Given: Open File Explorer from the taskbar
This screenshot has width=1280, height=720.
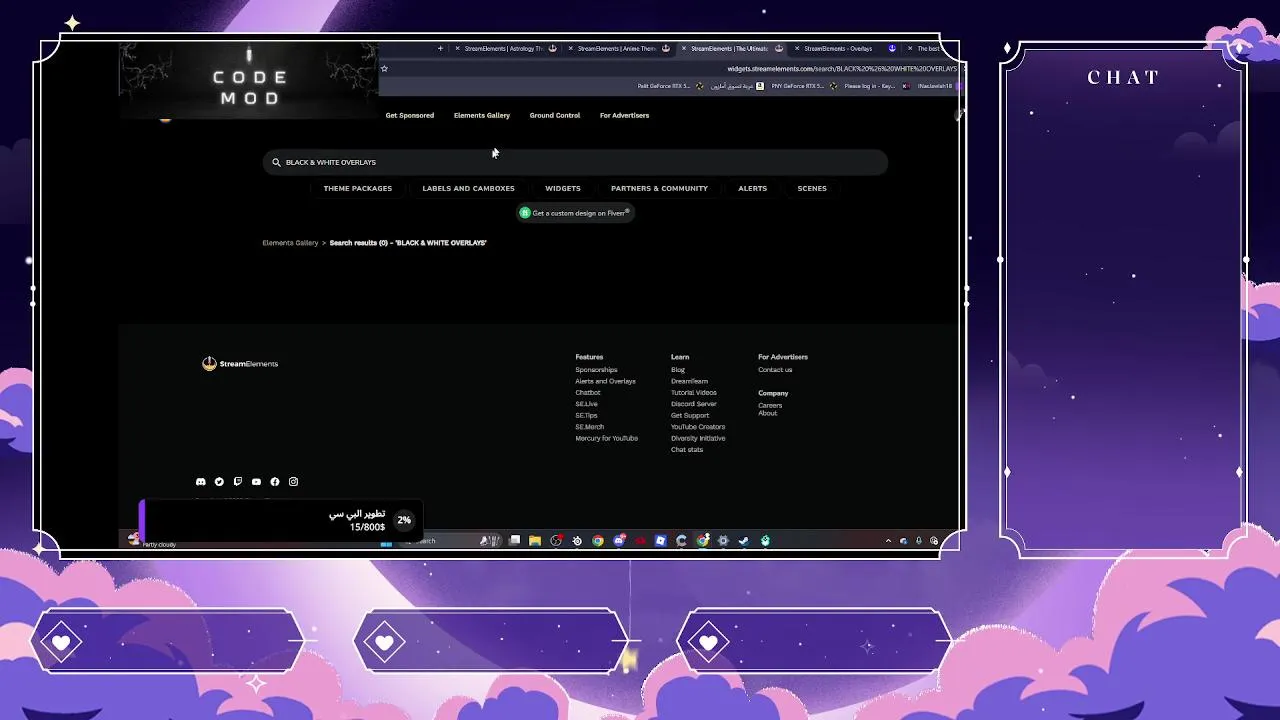Looking at the screenshot, I should click(x=535, y=540).
